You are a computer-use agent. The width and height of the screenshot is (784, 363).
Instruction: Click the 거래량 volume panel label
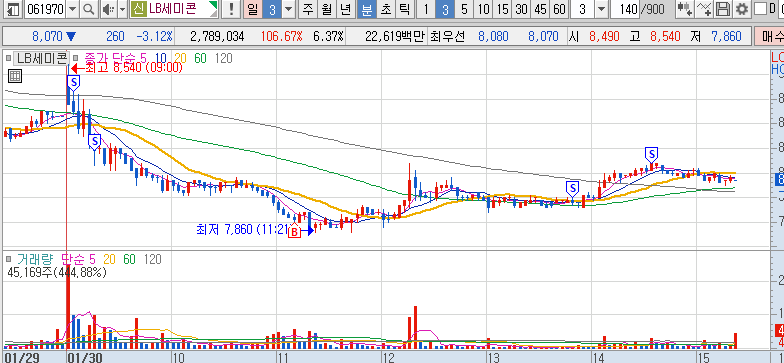[x=34, y=259]
